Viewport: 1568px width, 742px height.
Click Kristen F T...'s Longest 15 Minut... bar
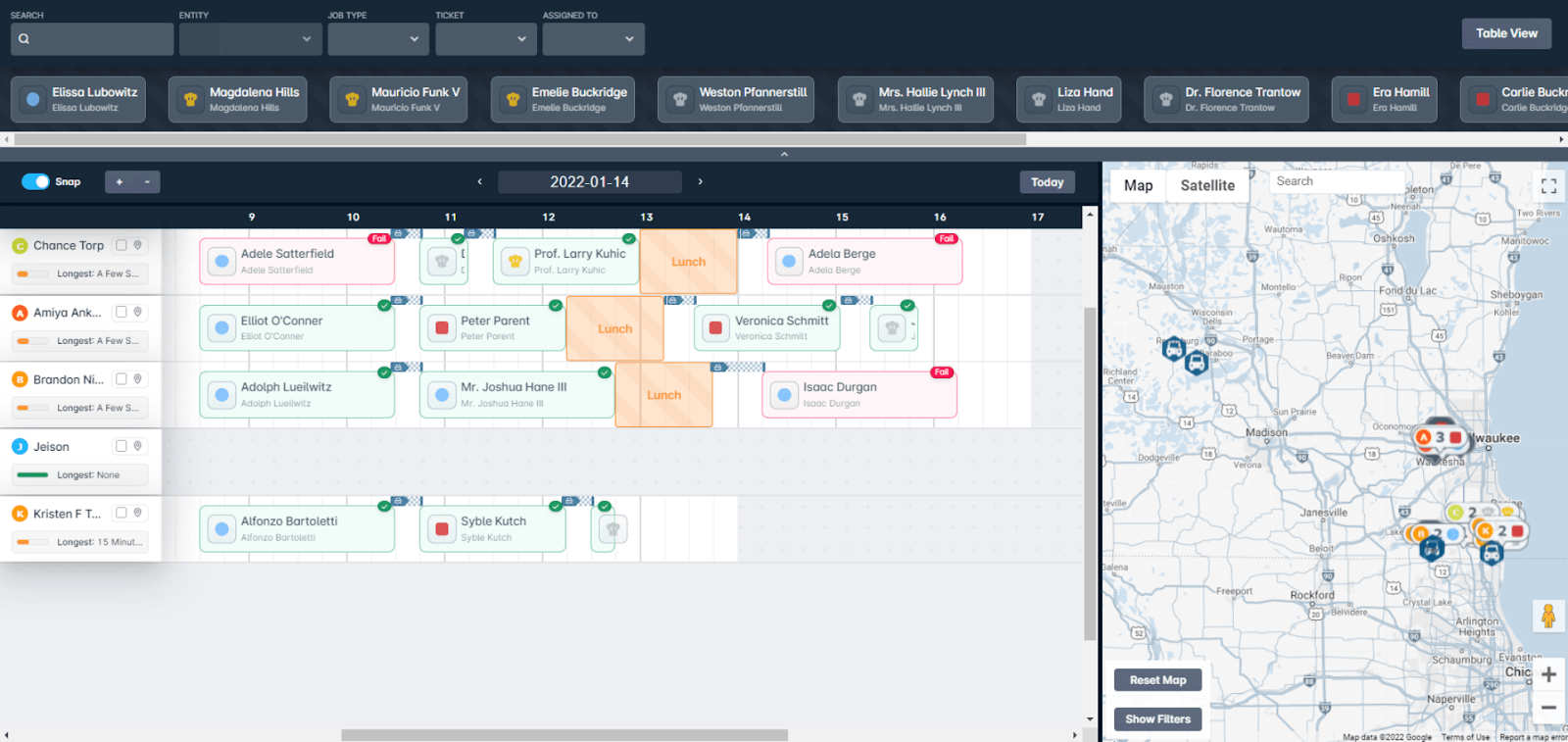click(80, 542)
